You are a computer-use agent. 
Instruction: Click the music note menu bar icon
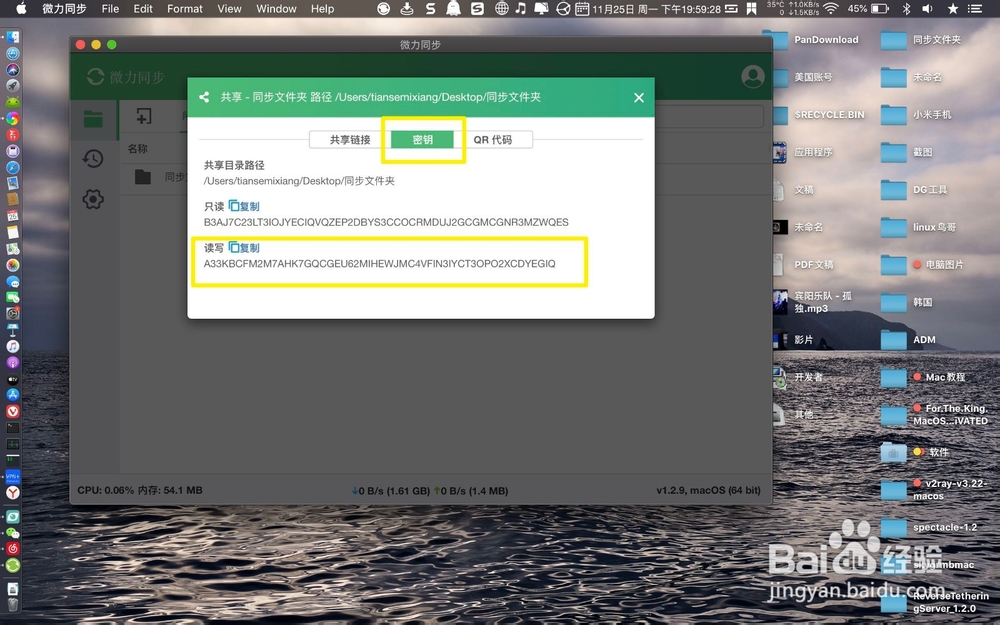click(x=521, y=8)
